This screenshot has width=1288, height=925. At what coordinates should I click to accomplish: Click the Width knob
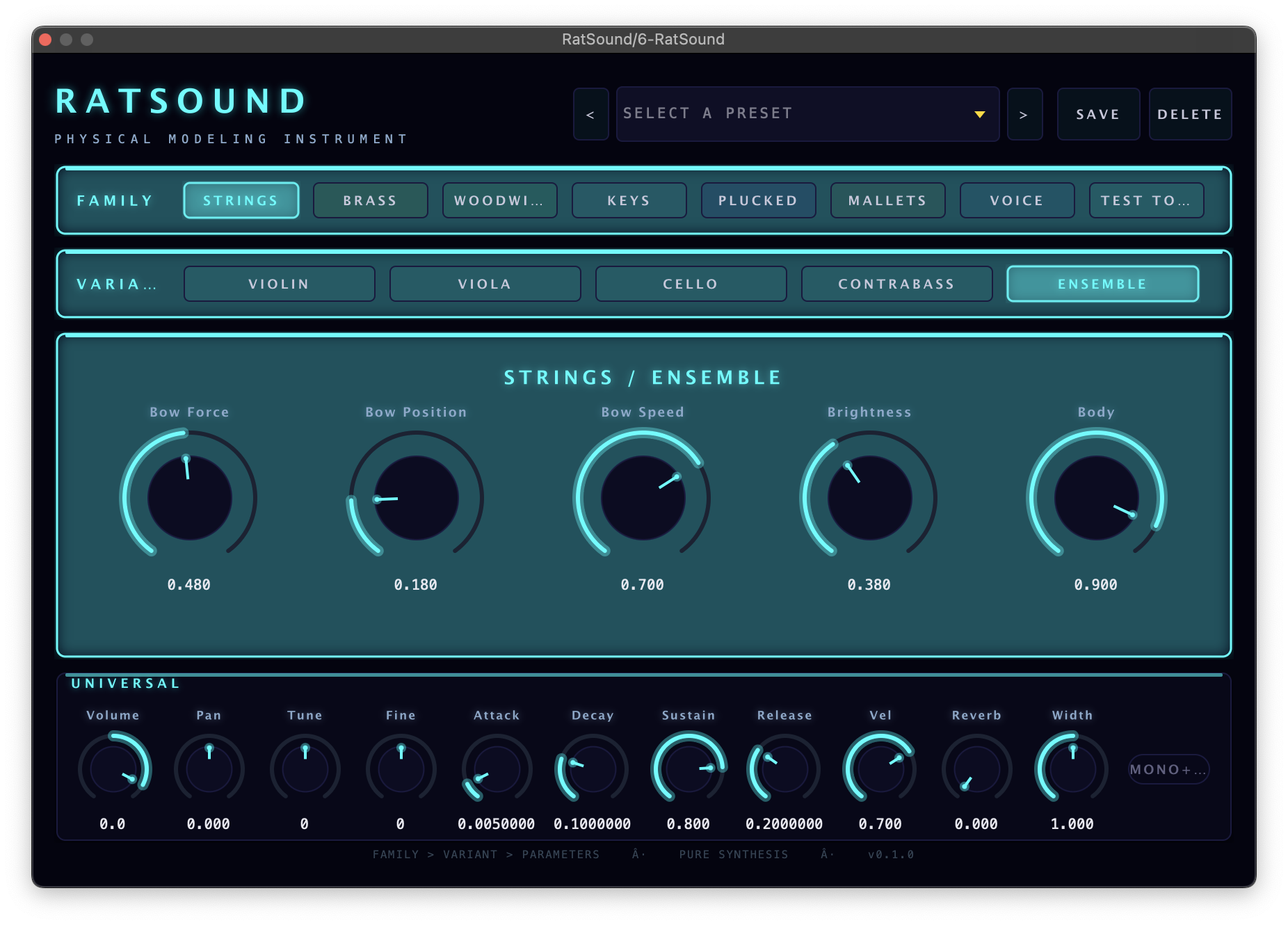(x=1073, y=769)
